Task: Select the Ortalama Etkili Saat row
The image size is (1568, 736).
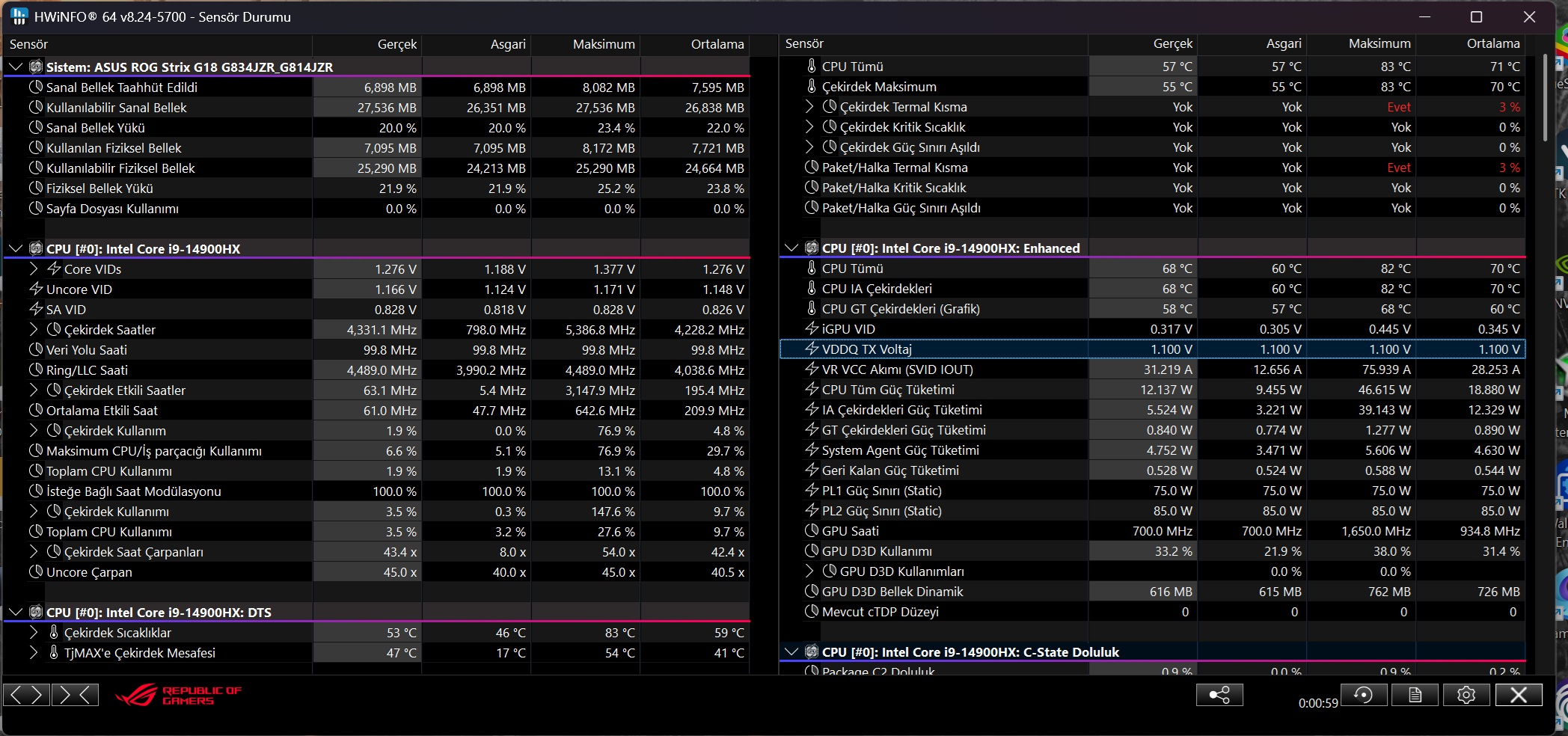Action: (376, 410)
